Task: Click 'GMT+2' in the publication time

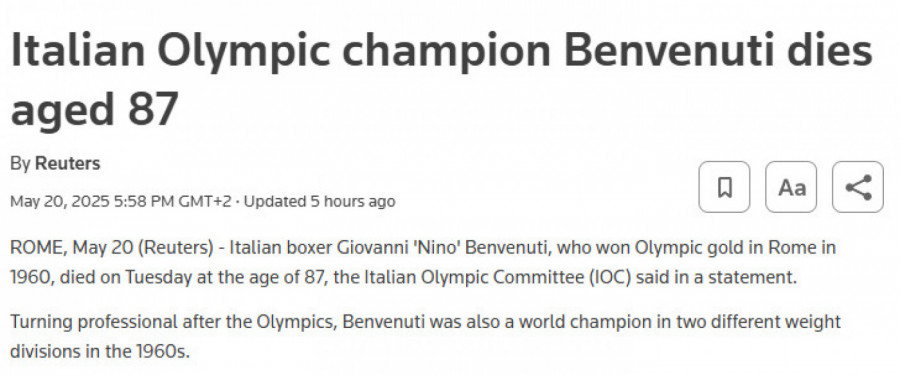Action: pyautogui.click(x=205, y=202)
